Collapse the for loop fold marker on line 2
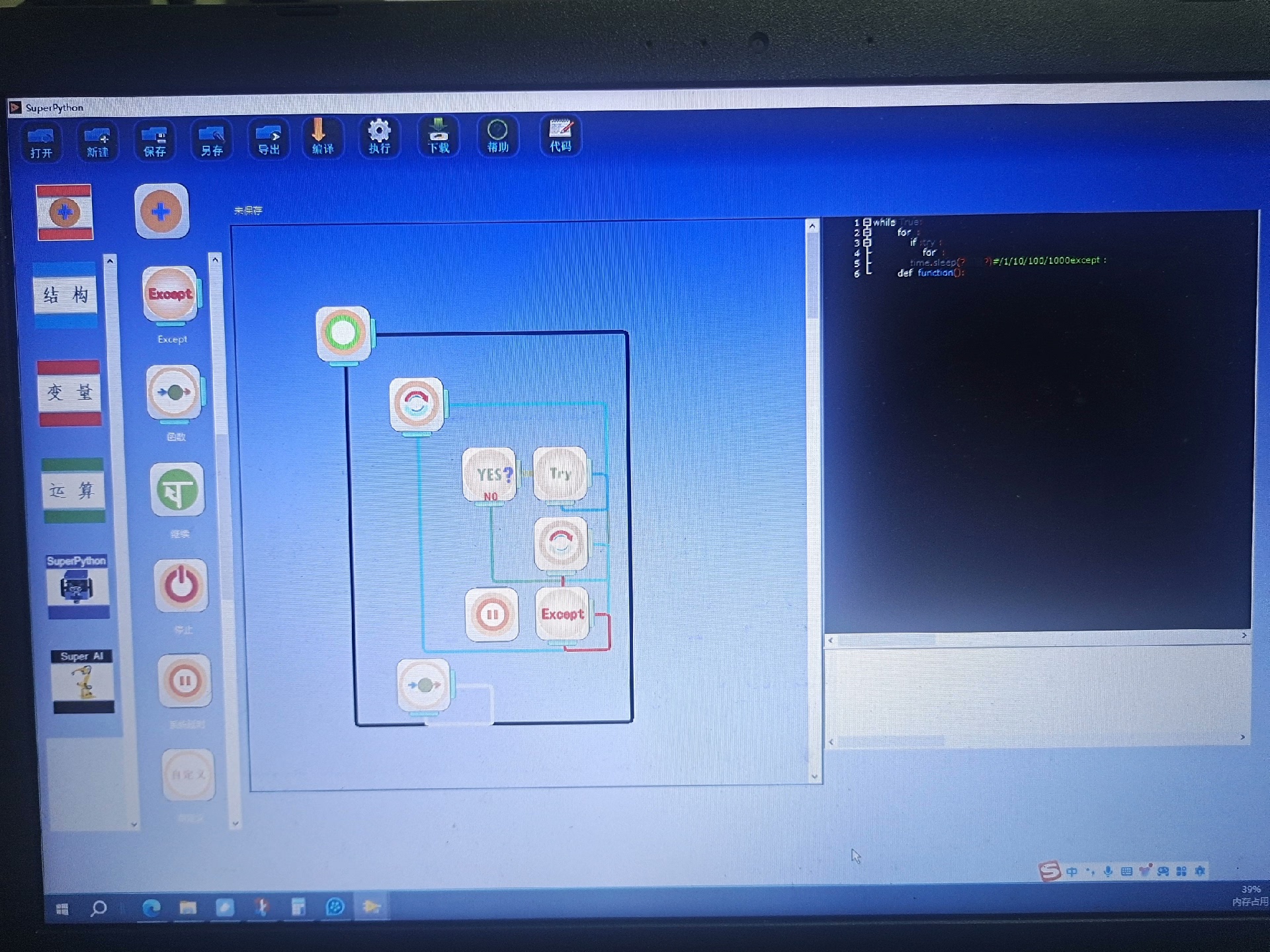1270x952 pixels. coord(867,233)
